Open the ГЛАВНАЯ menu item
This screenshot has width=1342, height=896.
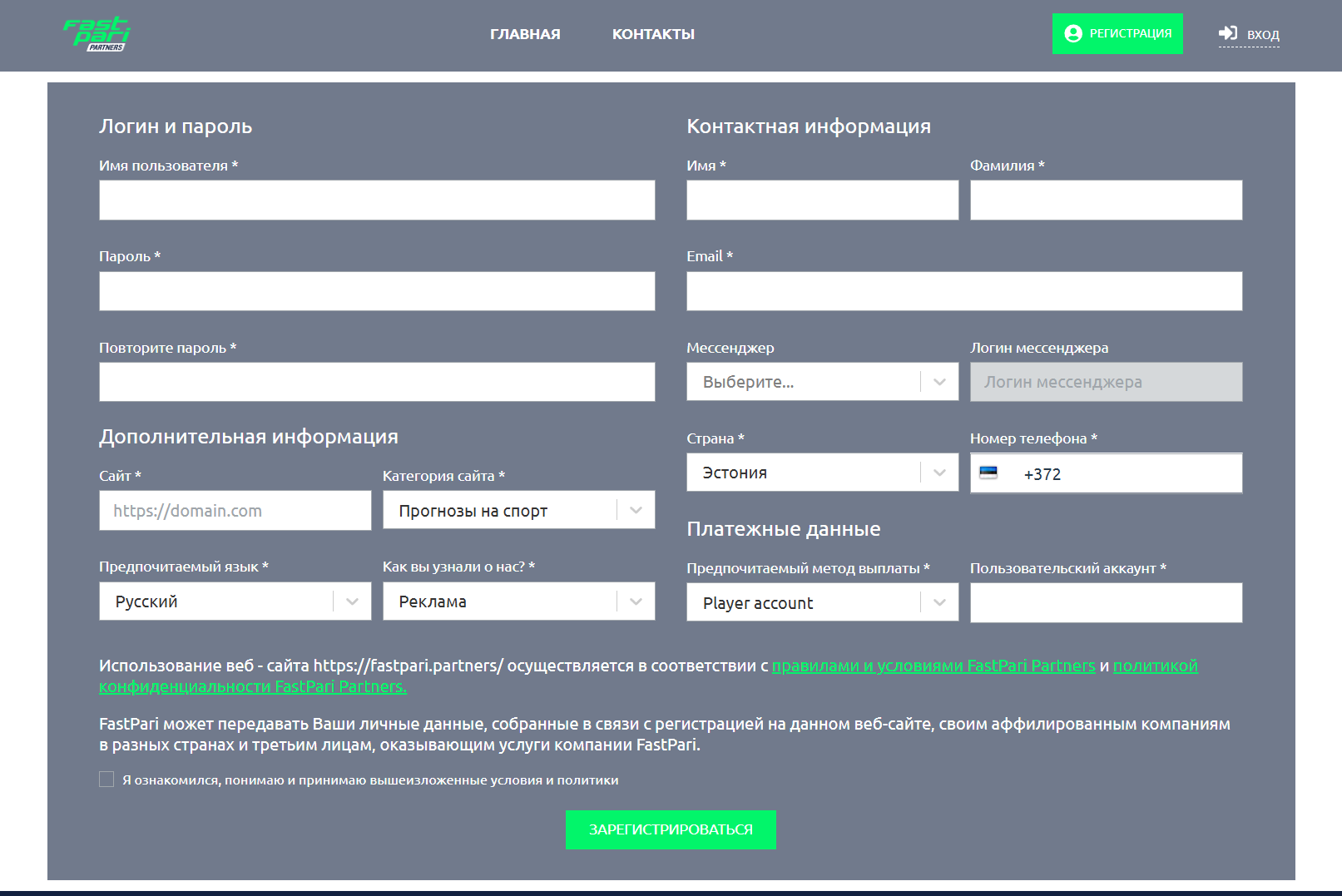click(x=525, y=34)
